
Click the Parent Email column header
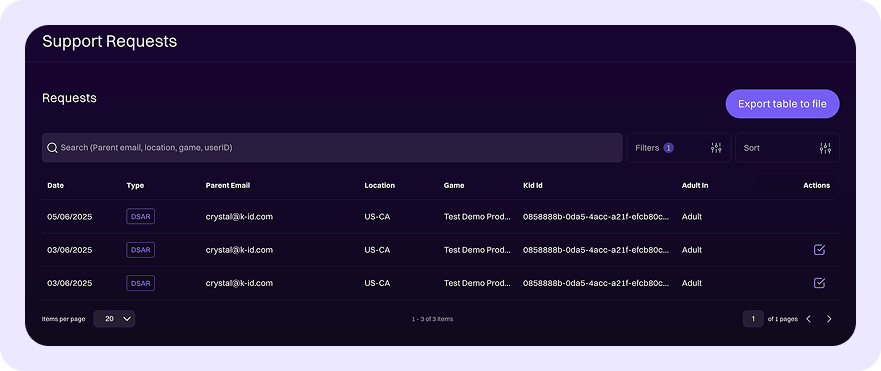(228, 186)
